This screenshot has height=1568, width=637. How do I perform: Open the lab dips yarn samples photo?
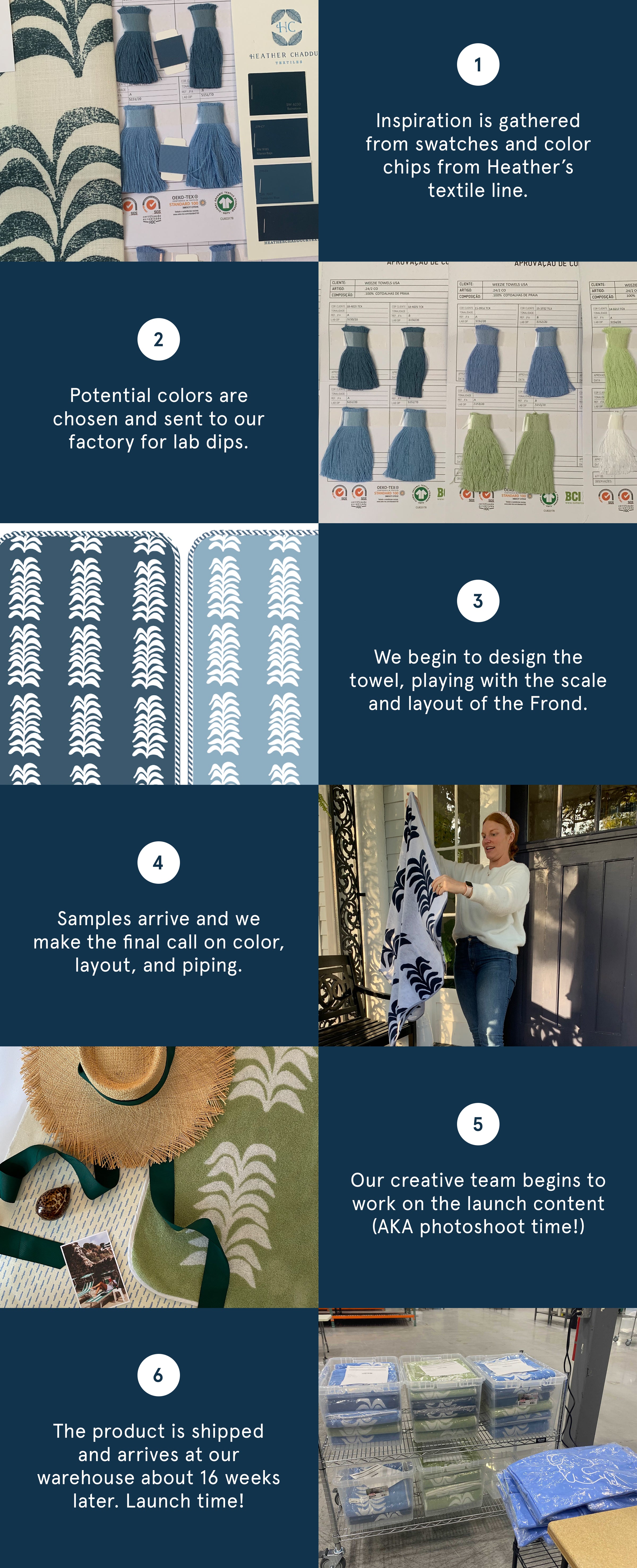(x=477, y=392)
